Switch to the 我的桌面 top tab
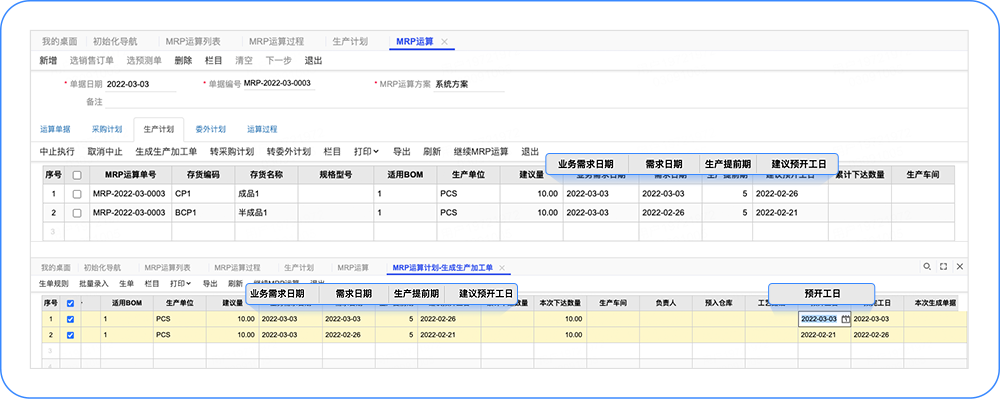Image resolution: width=1000 pixels, height=399 pixels. tap(59, 41)
